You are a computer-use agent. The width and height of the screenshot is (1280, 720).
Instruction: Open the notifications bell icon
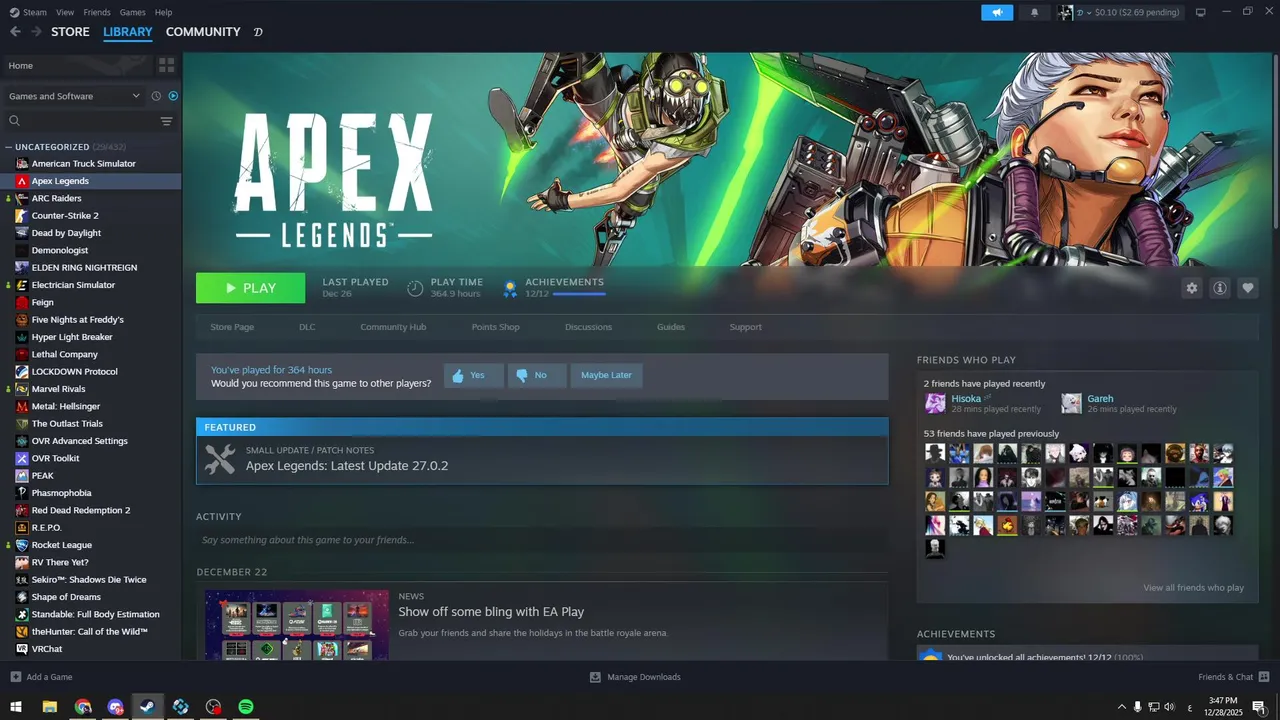pyautogui.click(x=1034, y=12)
